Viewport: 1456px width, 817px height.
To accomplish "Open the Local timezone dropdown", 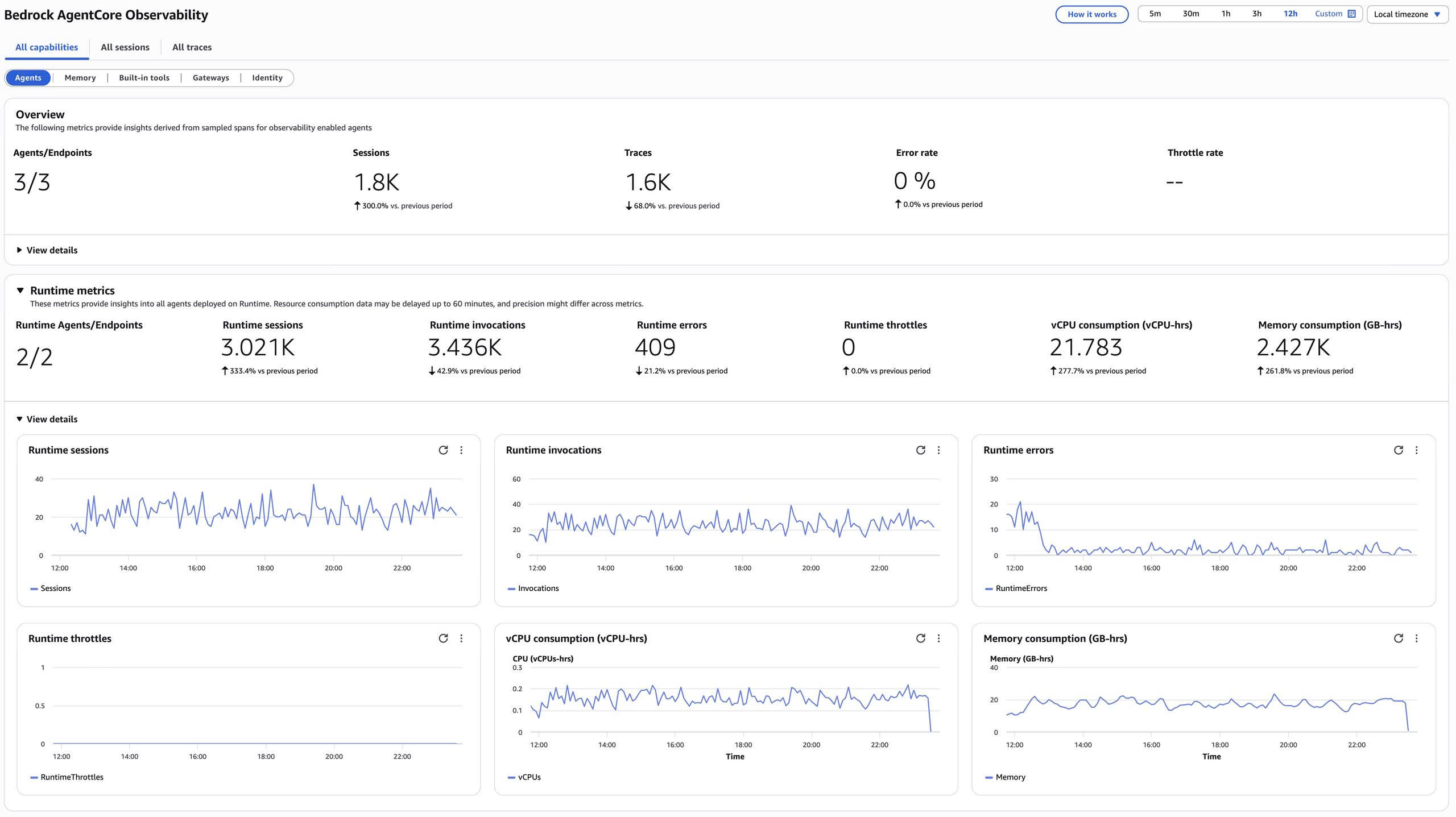I will [x=1407, y=14].
